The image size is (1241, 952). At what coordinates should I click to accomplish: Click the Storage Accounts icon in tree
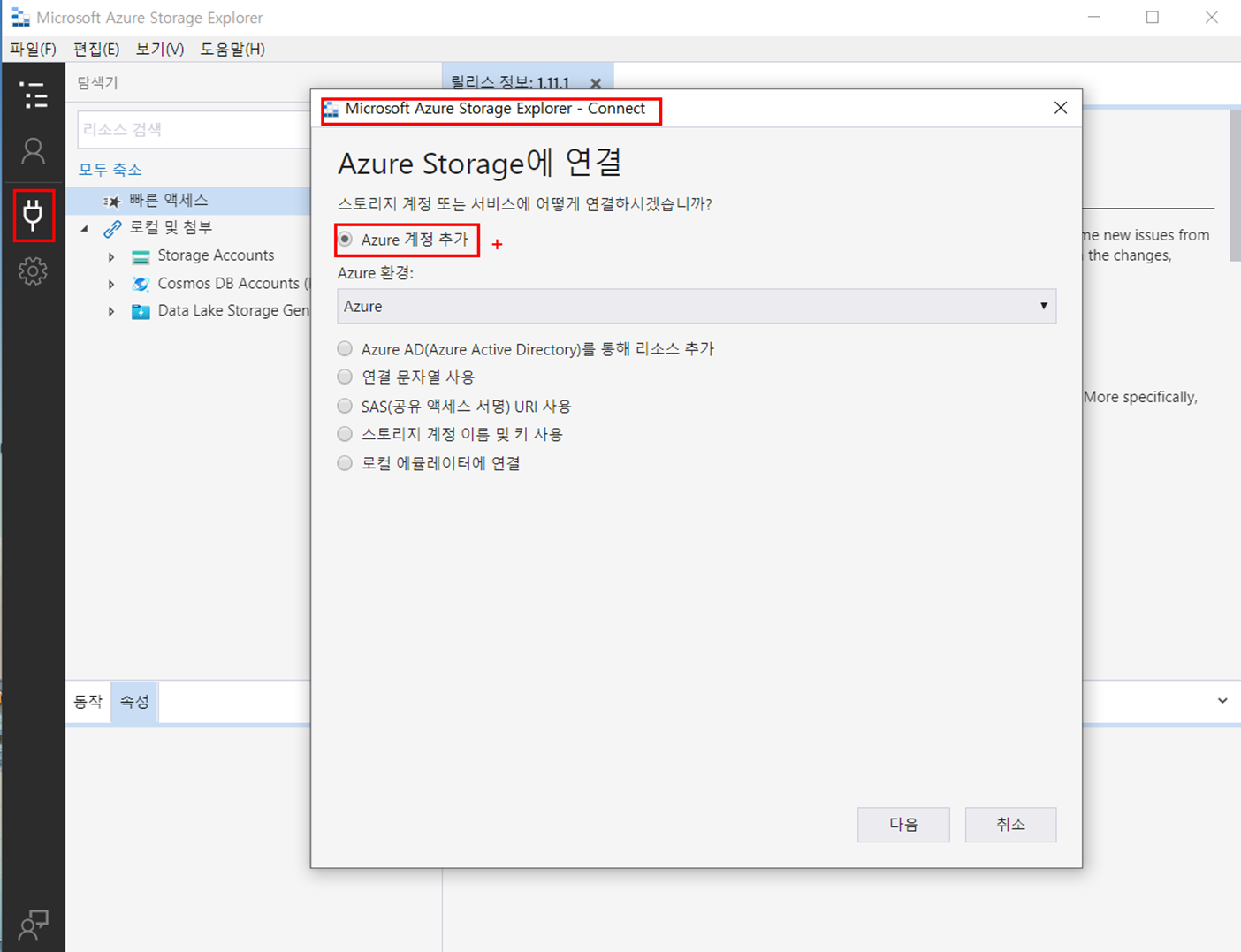141,256
